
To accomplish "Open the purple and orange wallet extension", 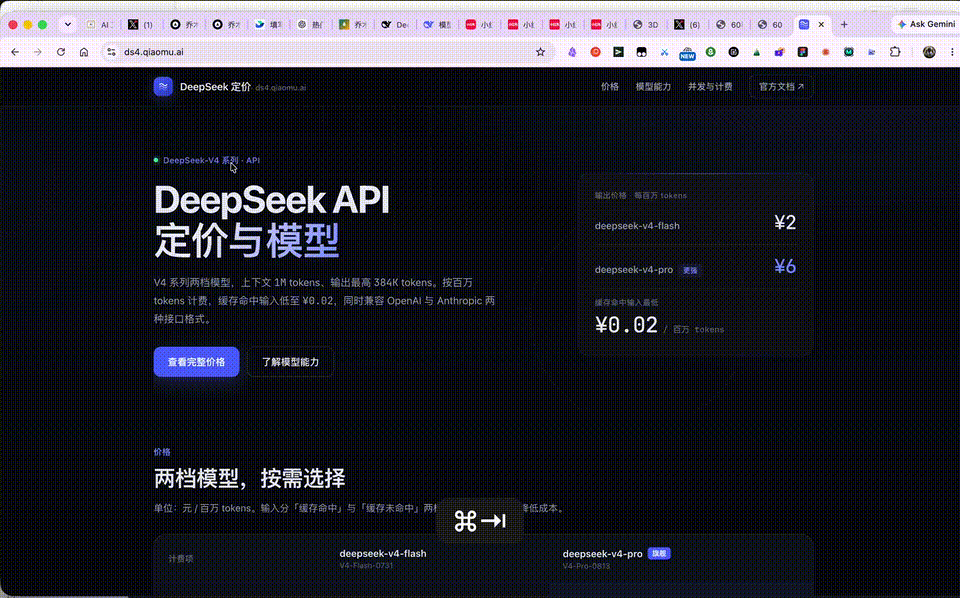I will coord(779,52).
